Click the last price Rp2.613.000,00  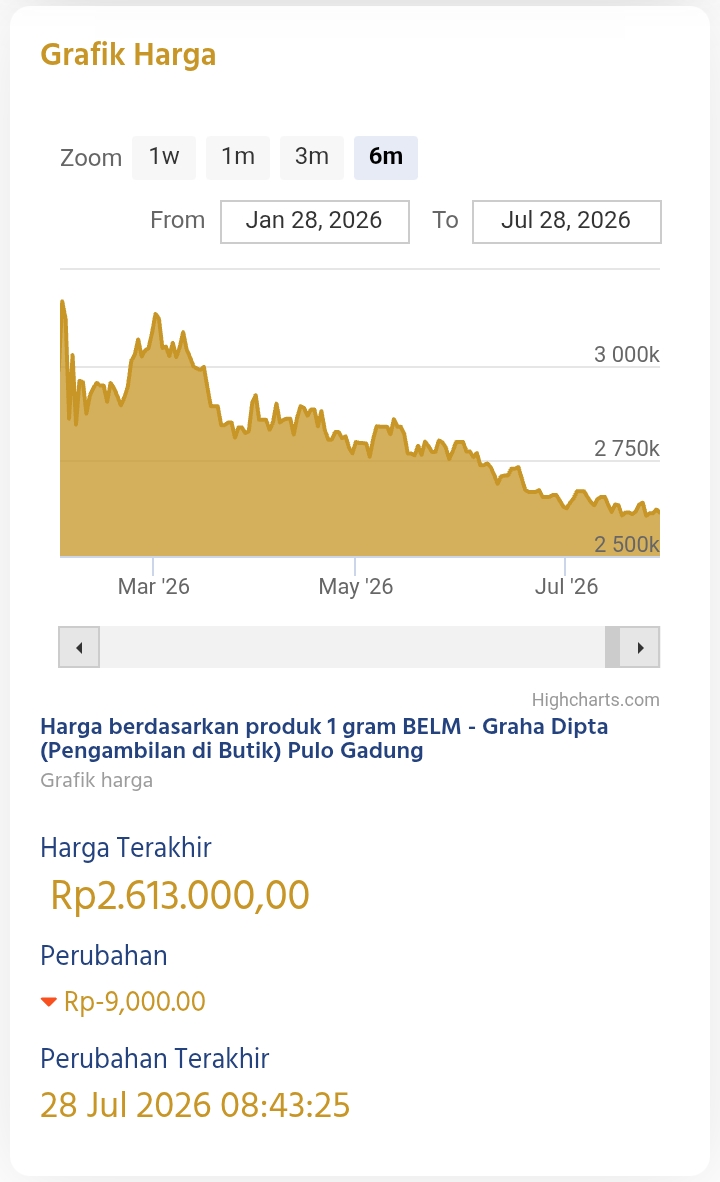180,896
